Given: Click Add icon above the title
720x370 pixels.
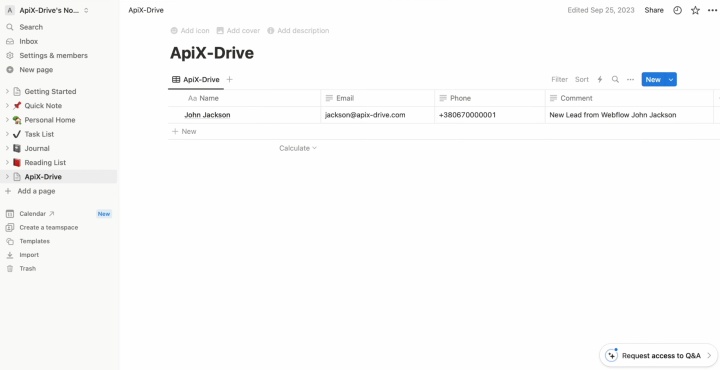Looking at the screenshot, I should 190,31.
